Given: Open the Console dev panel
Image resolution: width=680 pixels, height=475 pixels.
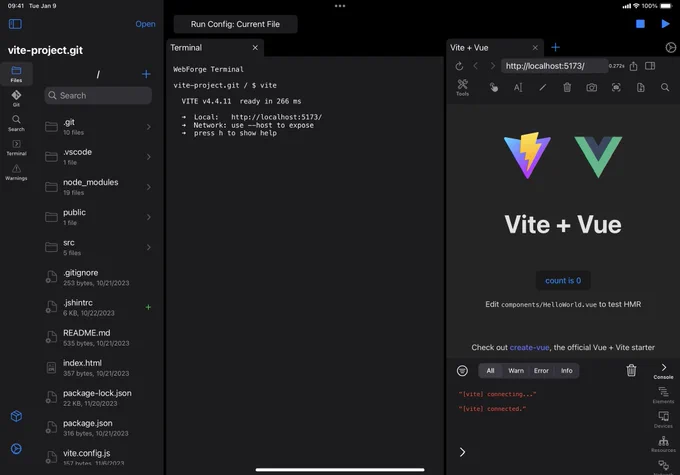Looking at the screenshot, I should (x=664, y=371).
